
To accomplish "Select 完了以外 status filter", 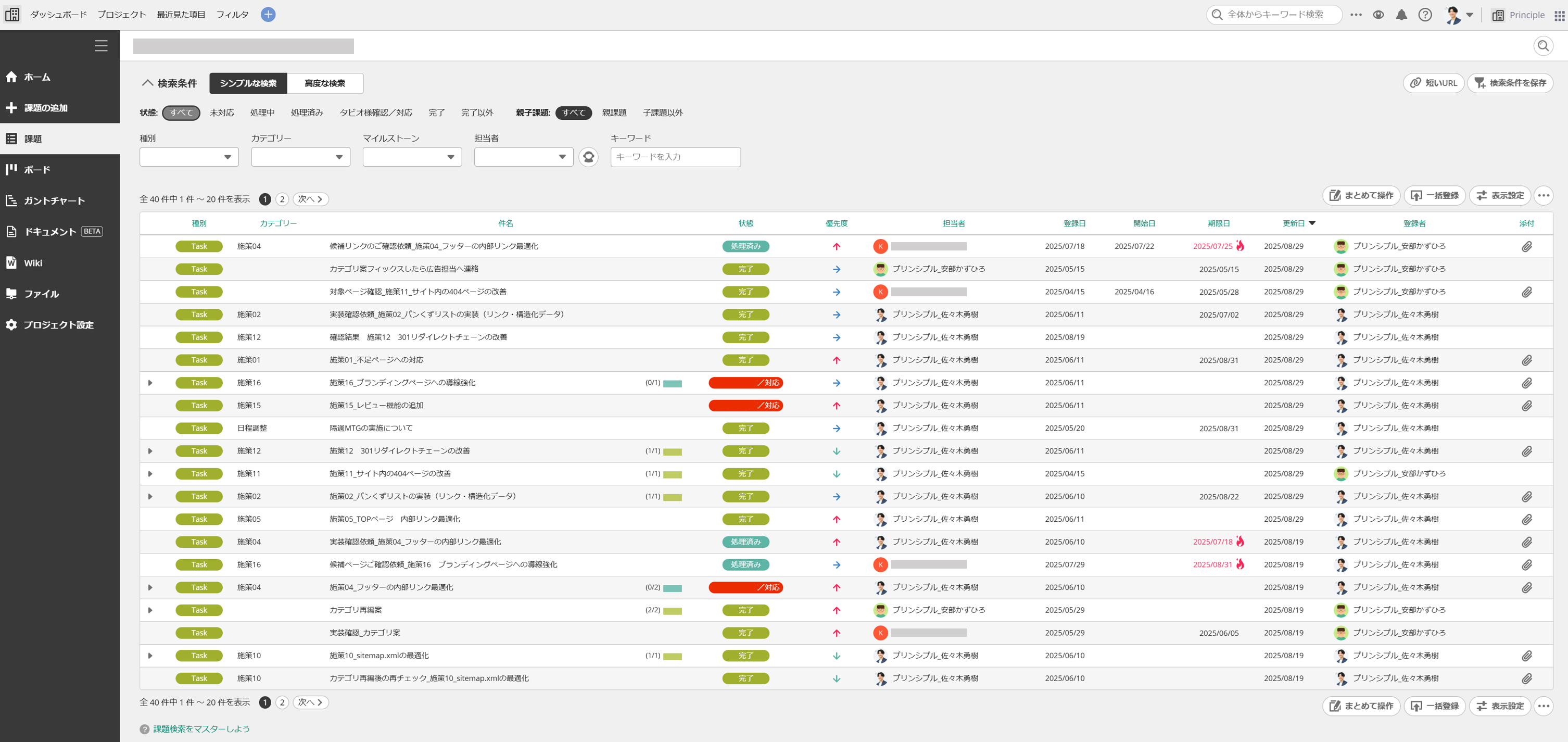I will [x=477, y=112].
